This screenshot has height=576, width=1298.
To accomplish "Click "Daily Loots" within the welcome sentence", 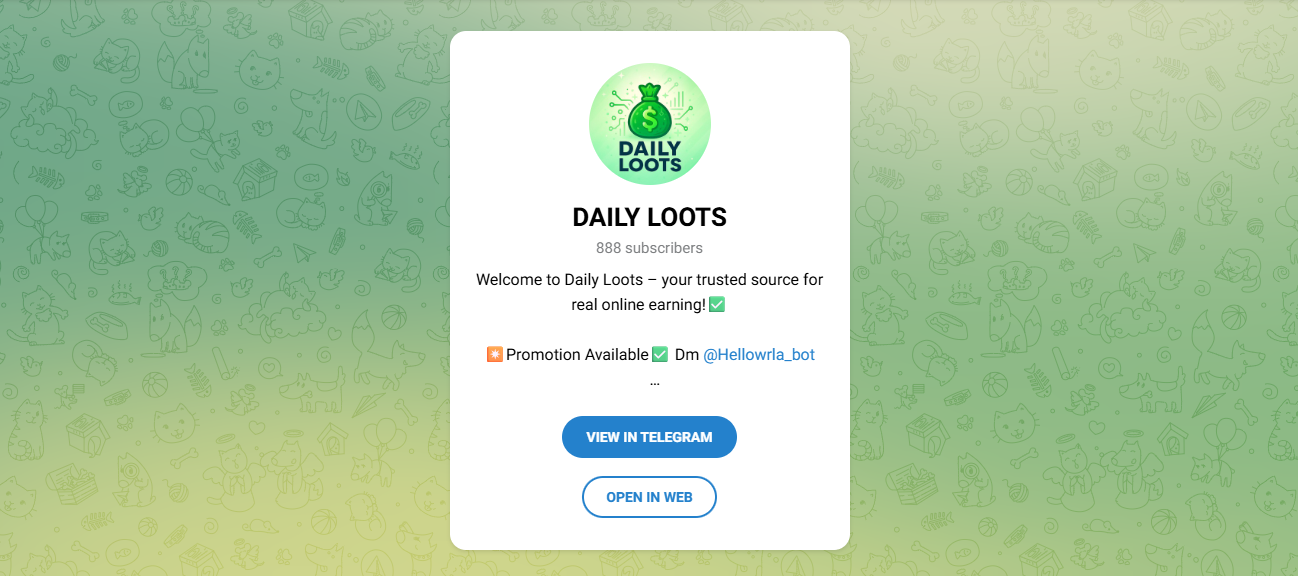I will pos(601,279).
